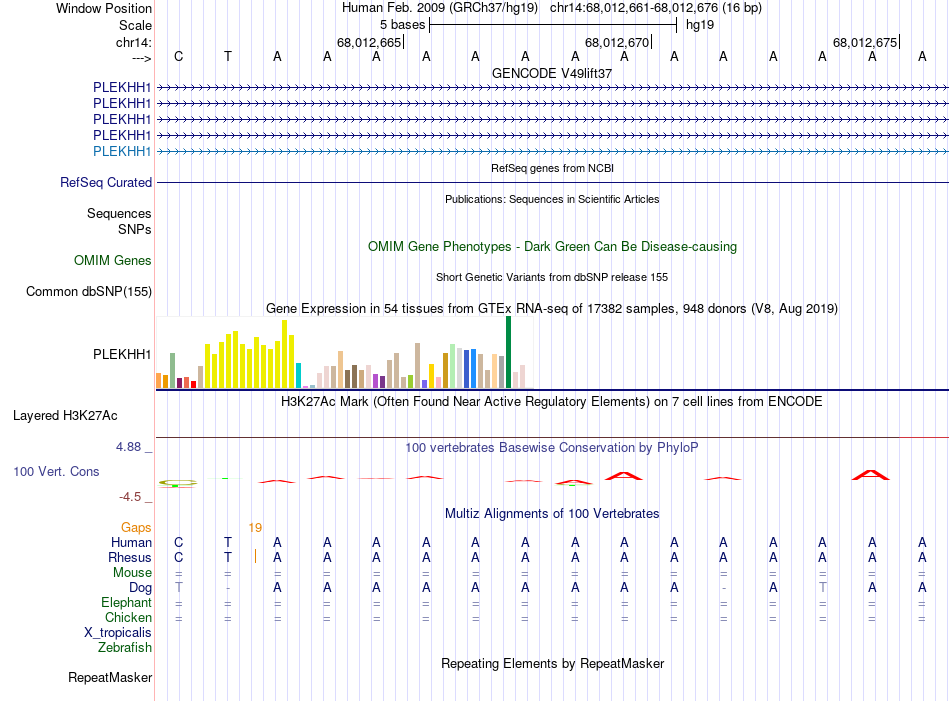Click the Window Position label

pos(104,8)
